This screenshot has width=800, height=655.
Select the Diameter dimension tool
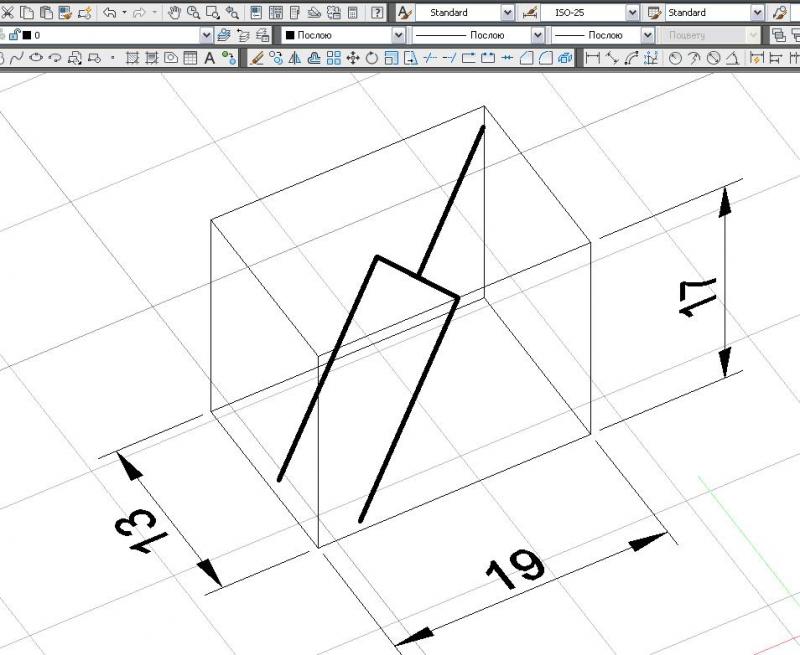[713, 58]
